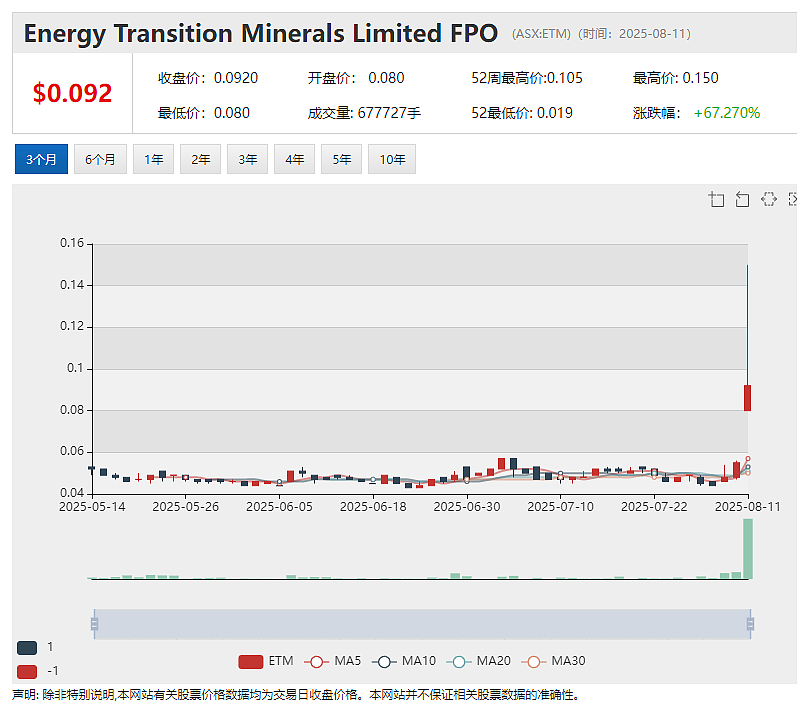Image resolution: width=809 pixels, height=711 pixels.
Task: Click the zoom reset (back) icon
Action: coord(742,199)
